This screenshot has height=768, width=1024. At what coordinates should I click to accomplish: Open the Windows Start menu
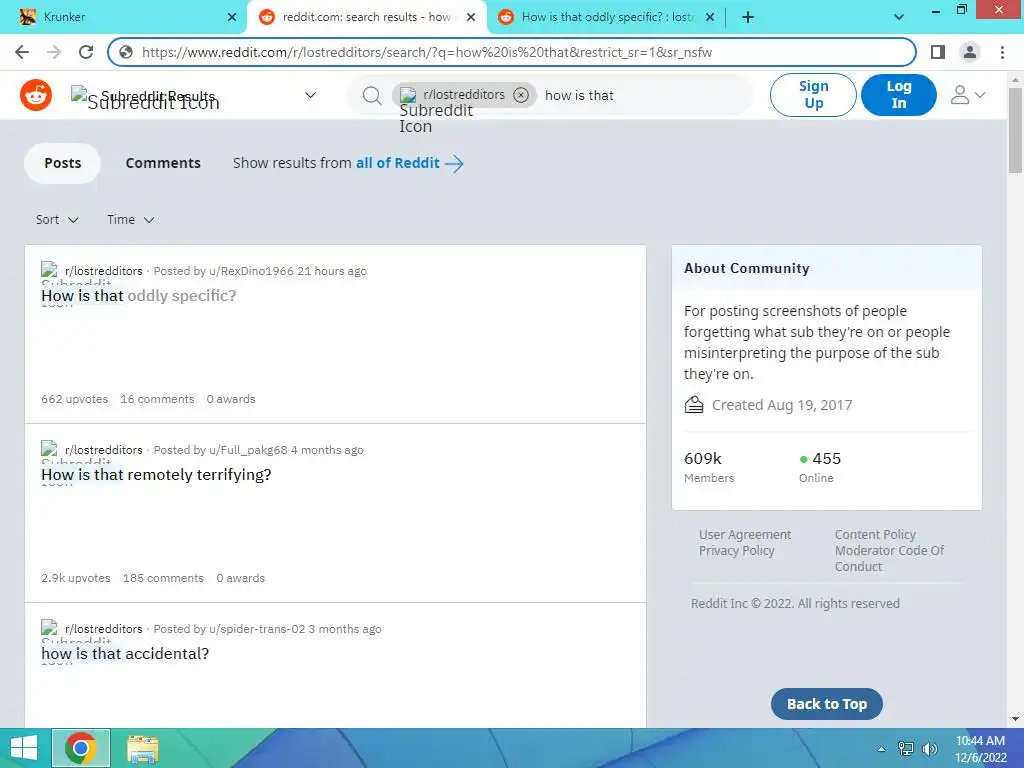coord(24,748)
